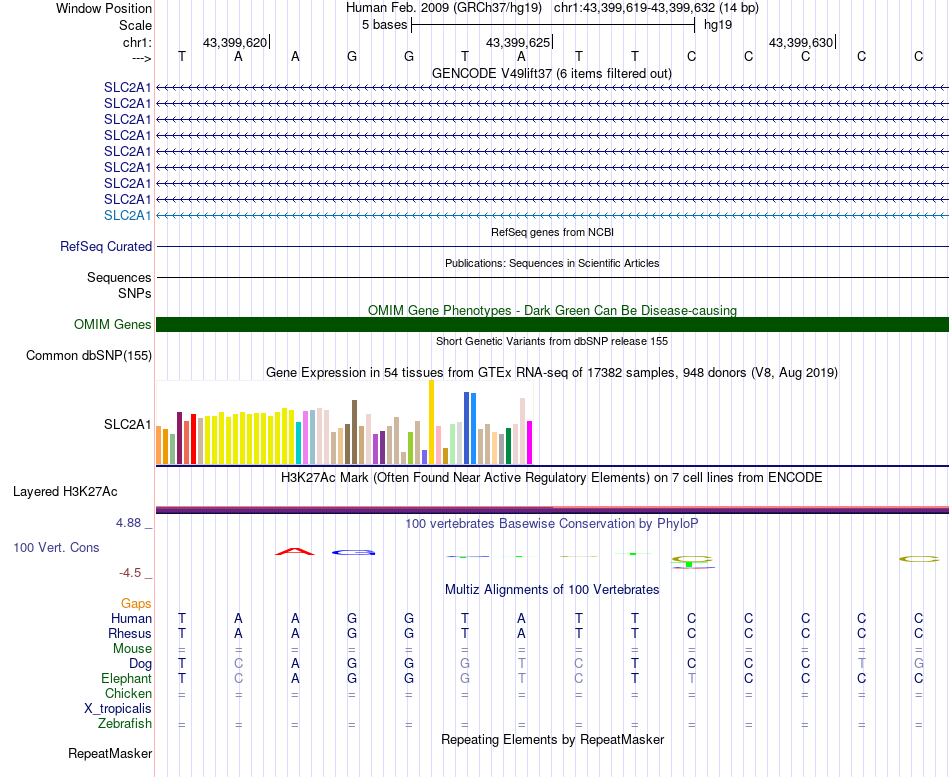Click the Zebrafish species label
Image resolution: width=950 pixels, height=777 pixels.
pos(125,723)
